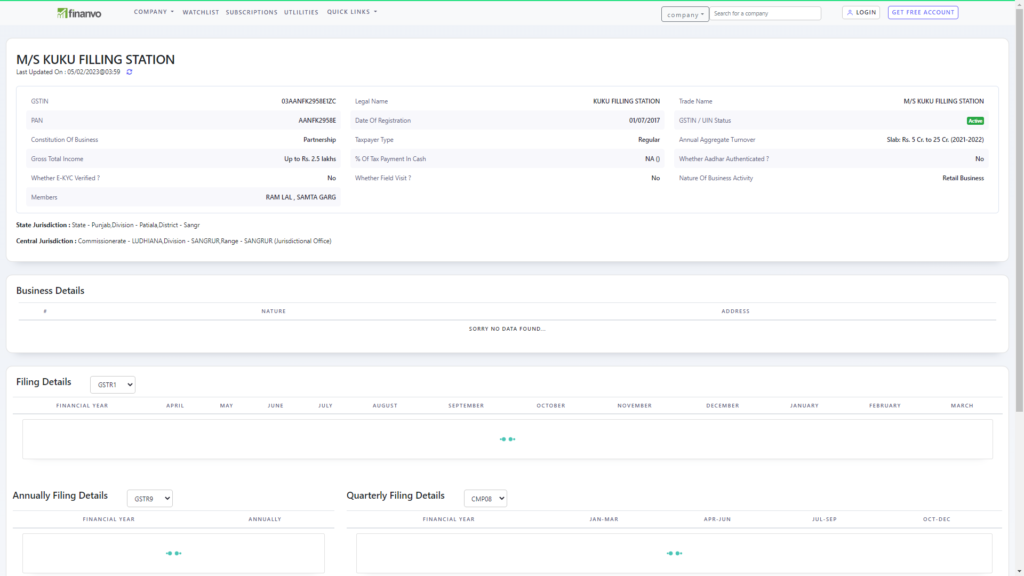The width and height of the screenshot is (1024, 576).
Task: Click Retail Business activity value
Action: [x=963, y=178]
